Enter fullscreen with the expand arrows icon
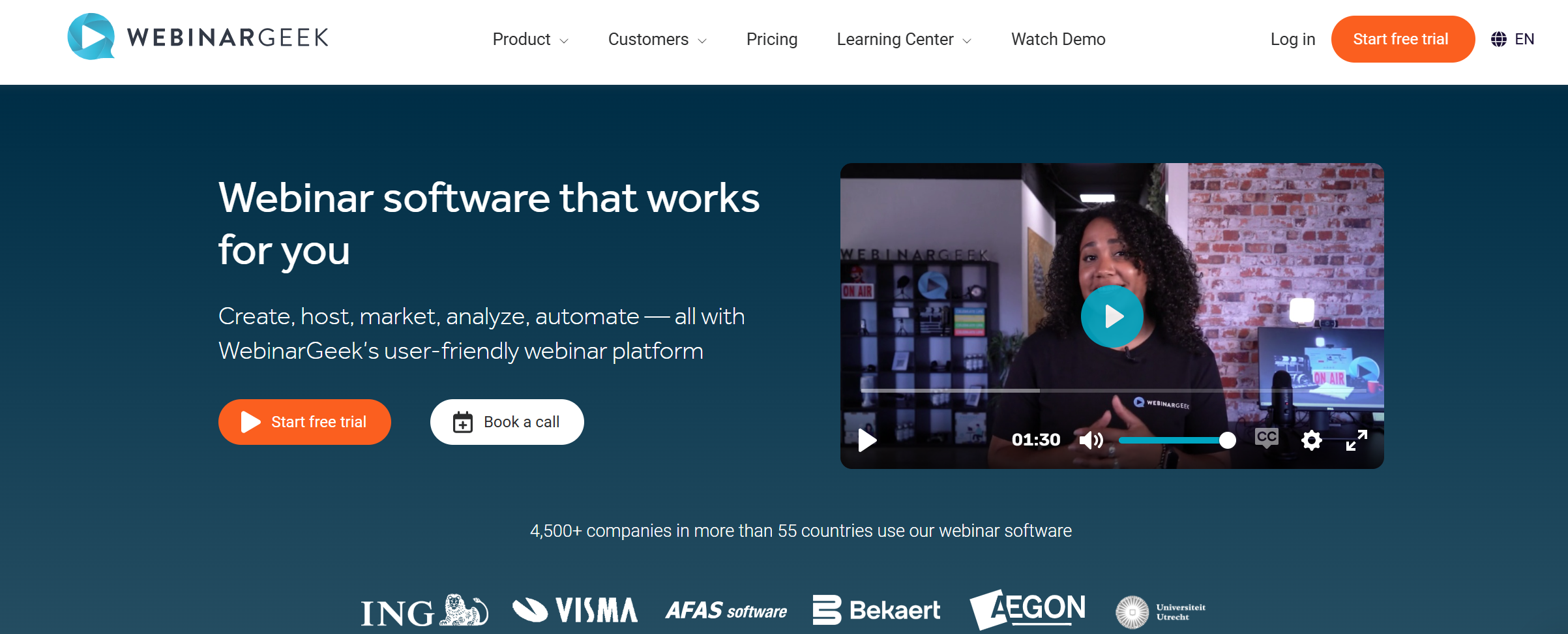This screenshot has height=634, width=1568. point(1357,440)
